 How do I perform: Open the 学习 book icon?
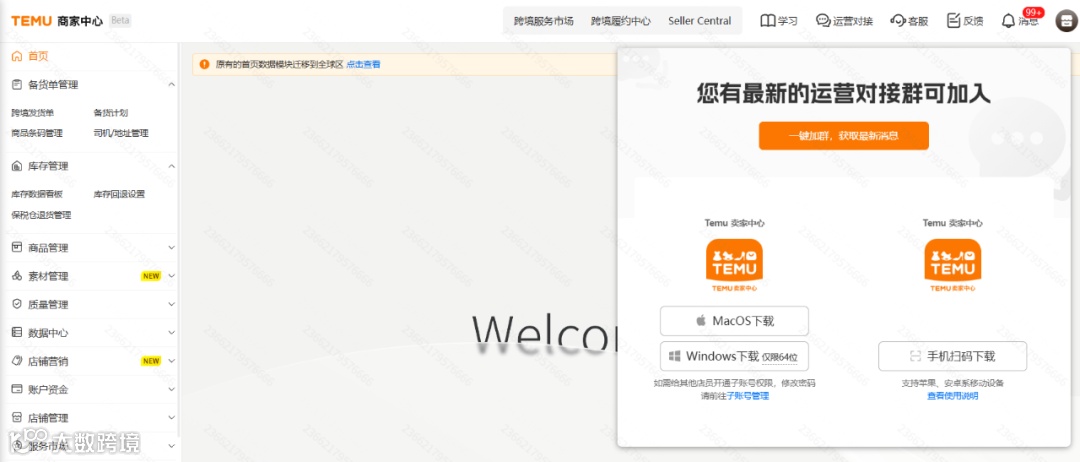click(x=767, y=21)
